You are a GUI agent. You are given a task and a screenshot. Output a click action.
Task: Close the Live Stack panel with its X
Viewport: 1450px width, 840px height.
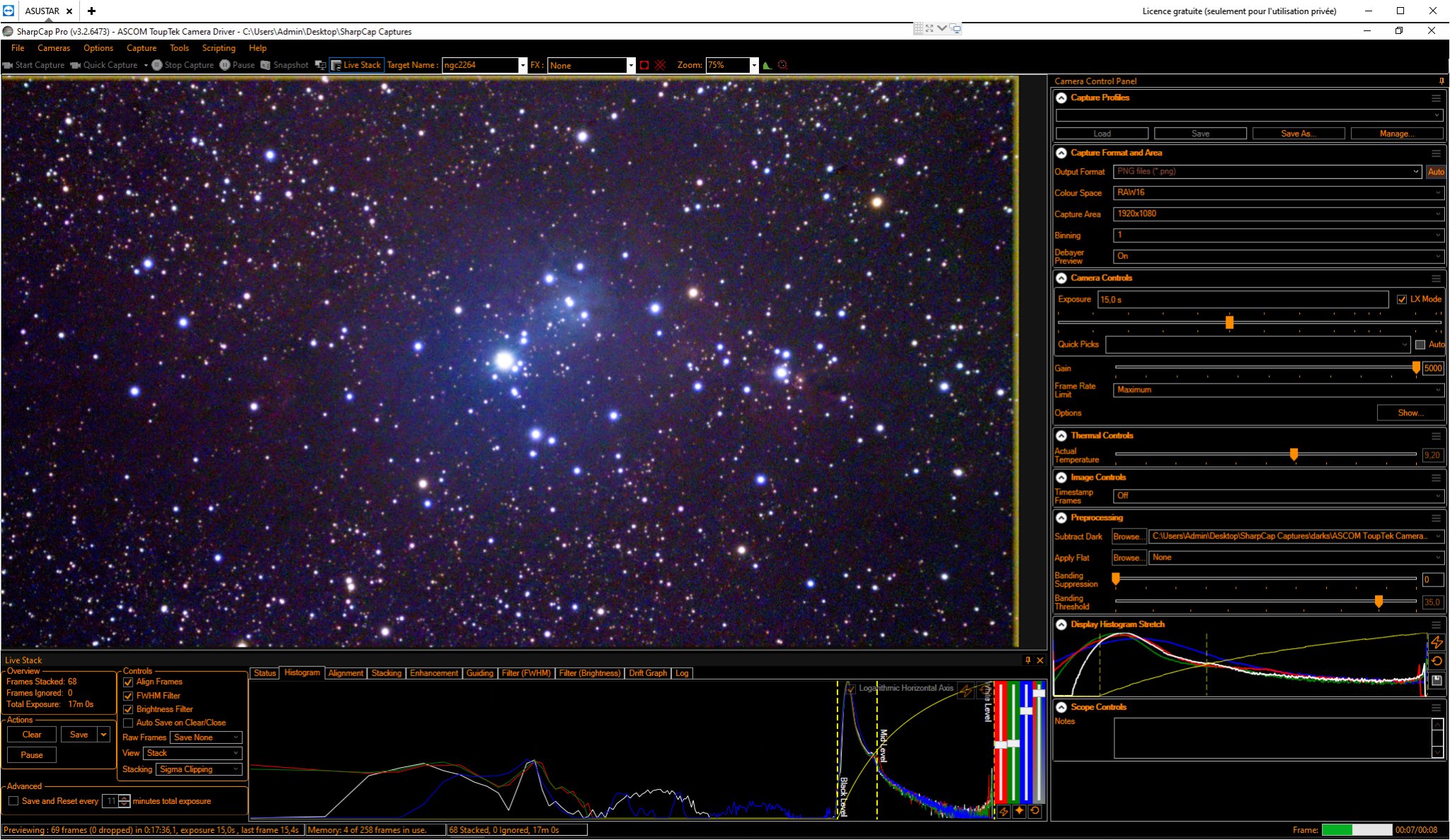(1040, 660)
